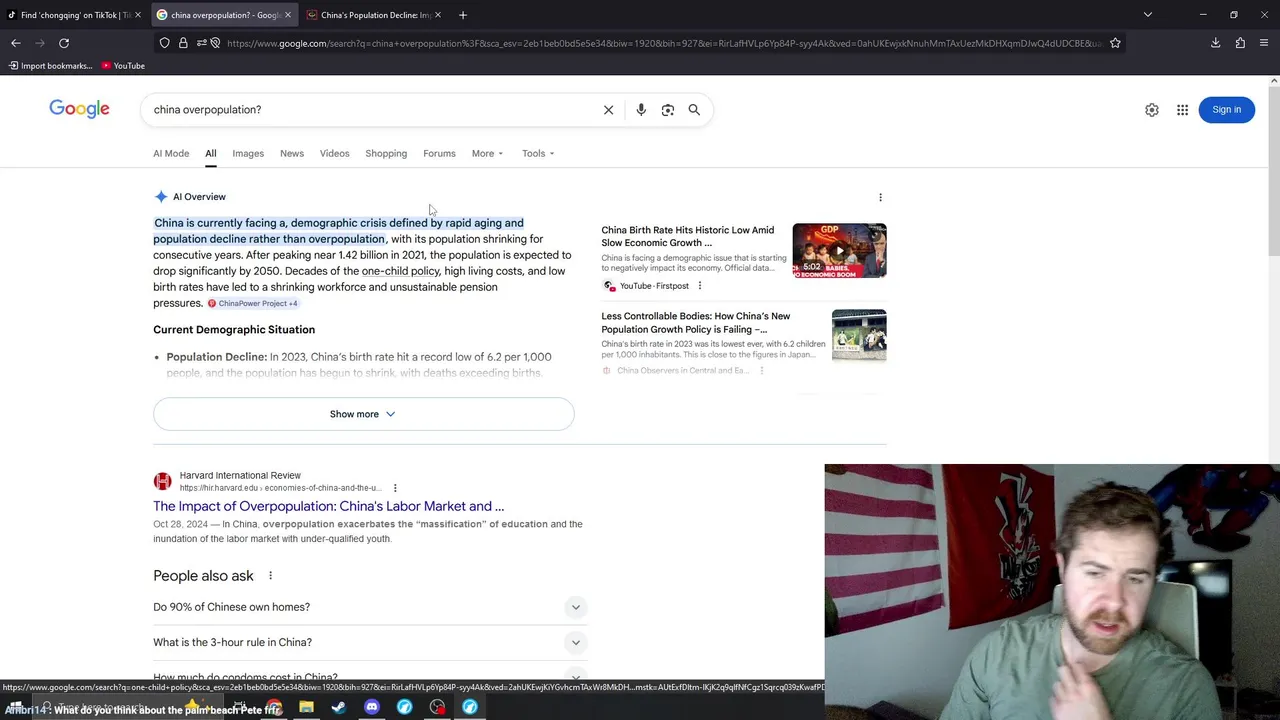Click the hir.harvard.edu URL breadcrumb

(x=283, y=488)
